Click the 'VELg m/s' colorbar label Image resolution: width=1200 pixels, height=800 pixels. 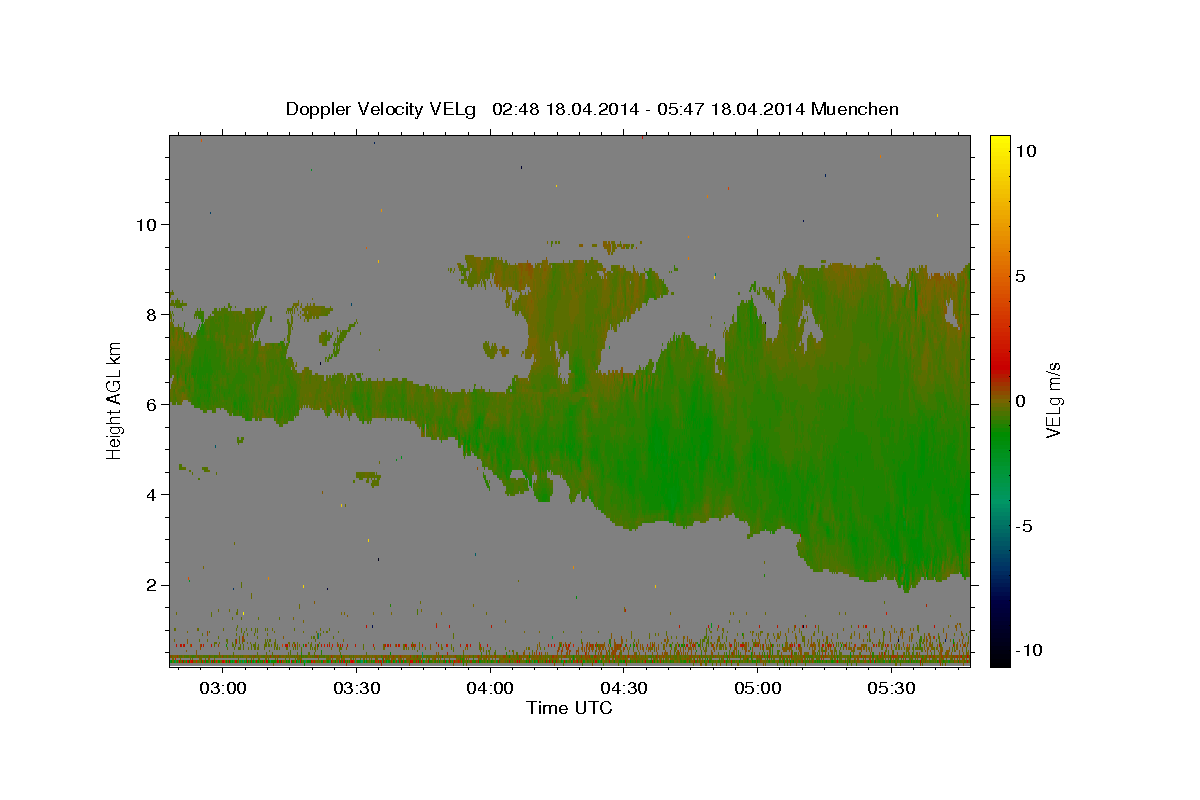(x=1053, y=401)
